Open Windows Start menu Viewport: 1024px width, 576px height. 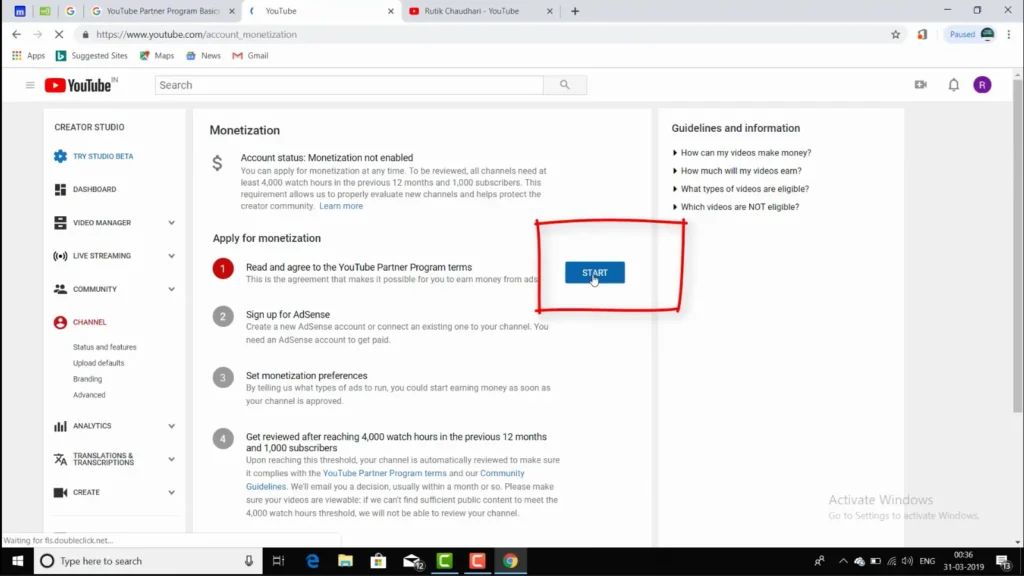pos(18,561)
